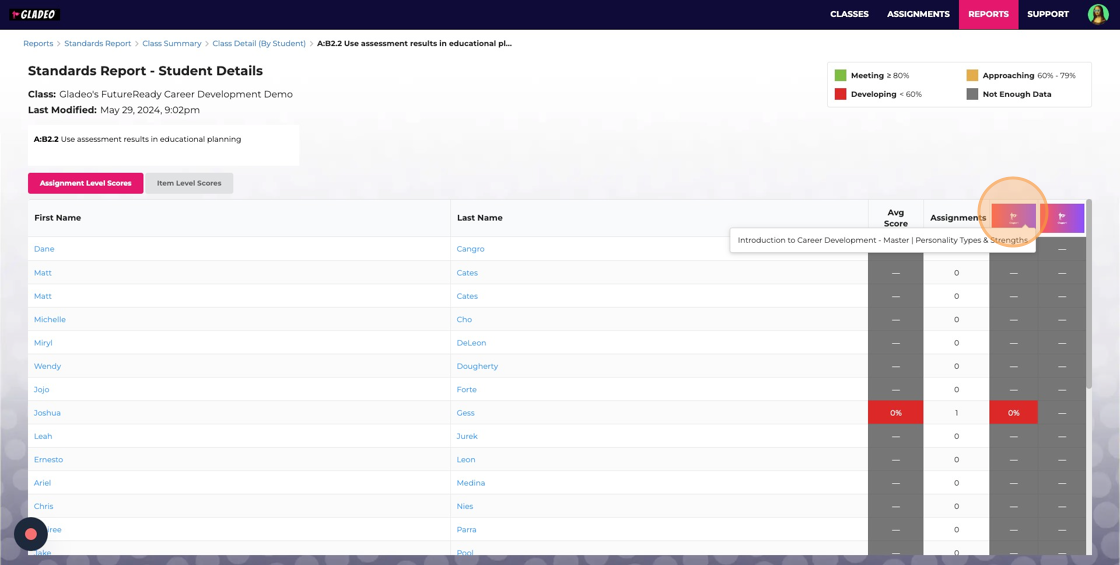This screenshot has height=565, width=1120.
Task: Open the Gess last name link
Action: click(465, 413)
